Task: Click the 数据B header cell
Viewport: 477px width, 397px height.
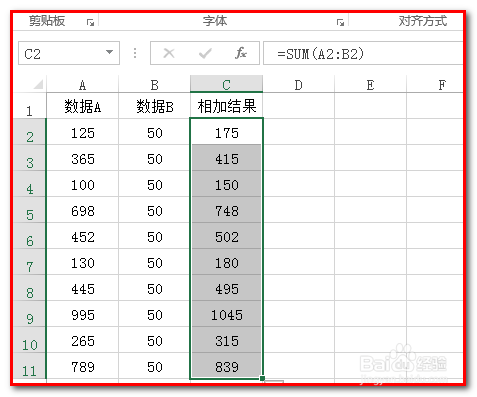Action: (154, 106)
